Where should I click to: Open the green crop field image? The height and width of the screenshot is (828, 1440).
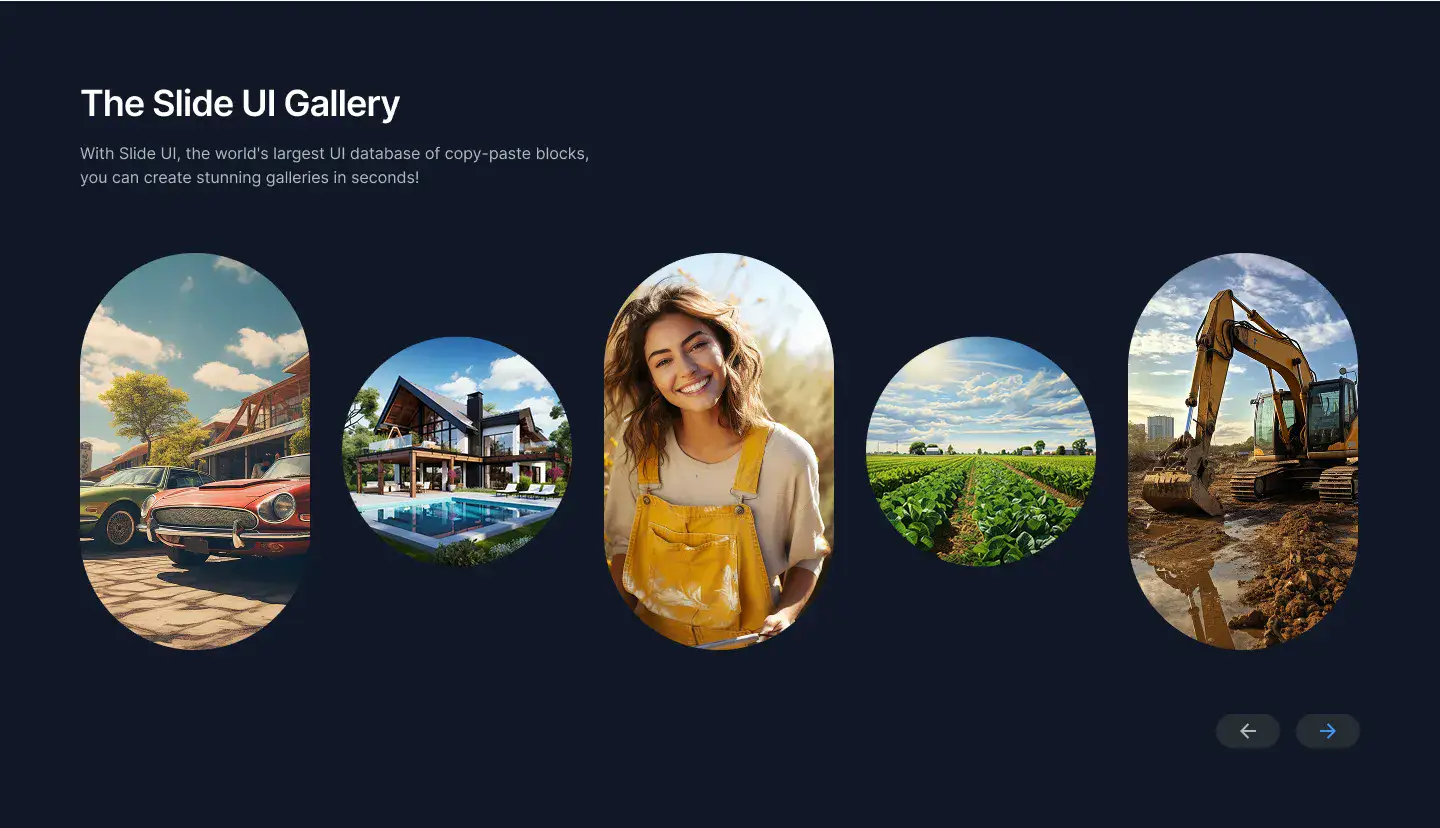tap(981, 451)
